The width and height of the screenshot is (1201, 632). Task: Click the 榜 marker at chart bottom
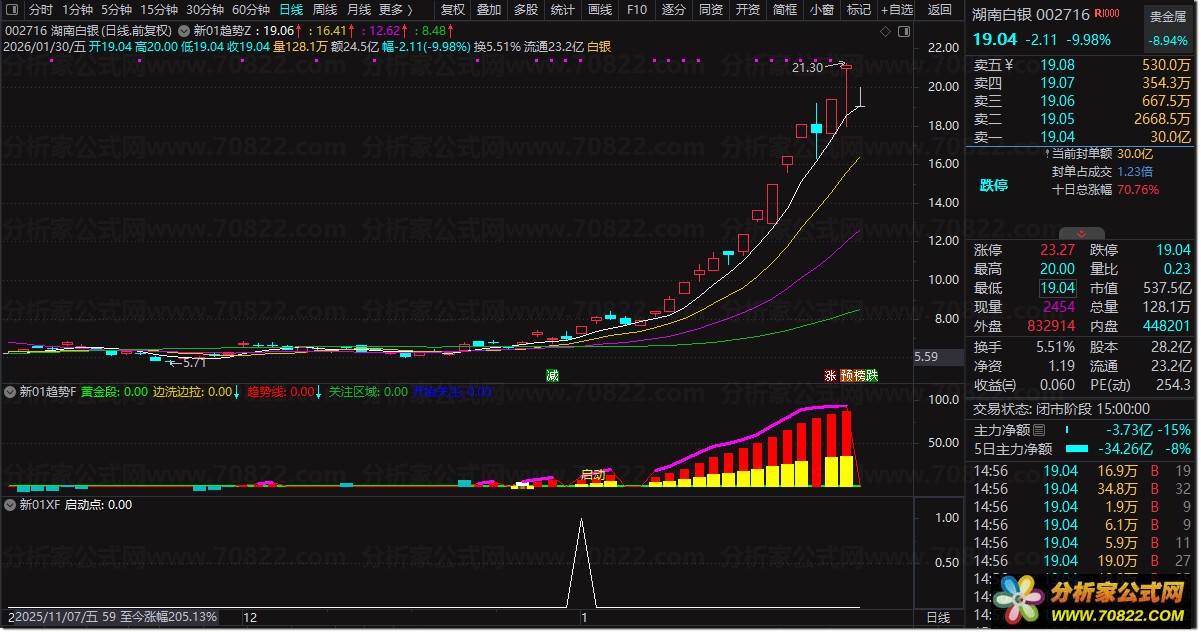pos(859,376)
